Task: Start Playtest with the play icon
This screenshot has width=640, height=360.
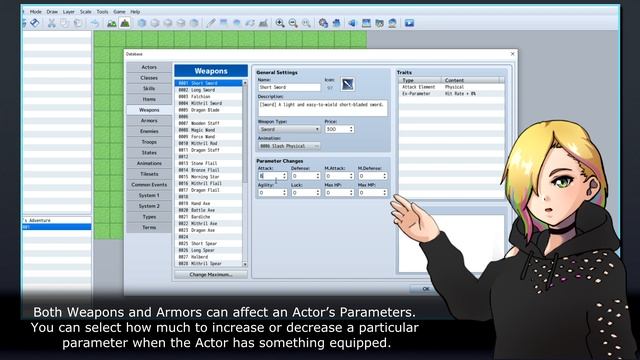Action: (x=409, y=23)
